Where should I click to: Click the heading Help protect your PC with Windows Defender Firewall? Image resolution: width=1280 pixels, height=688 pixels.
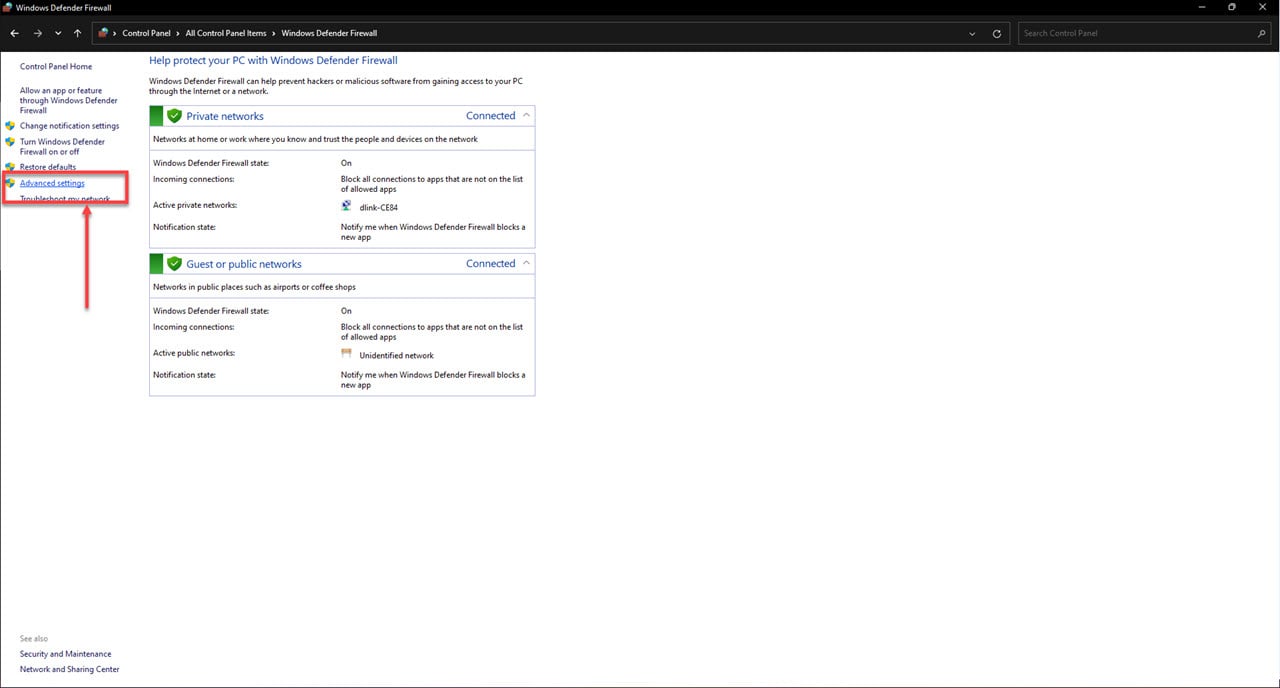[x=273, y=60]
